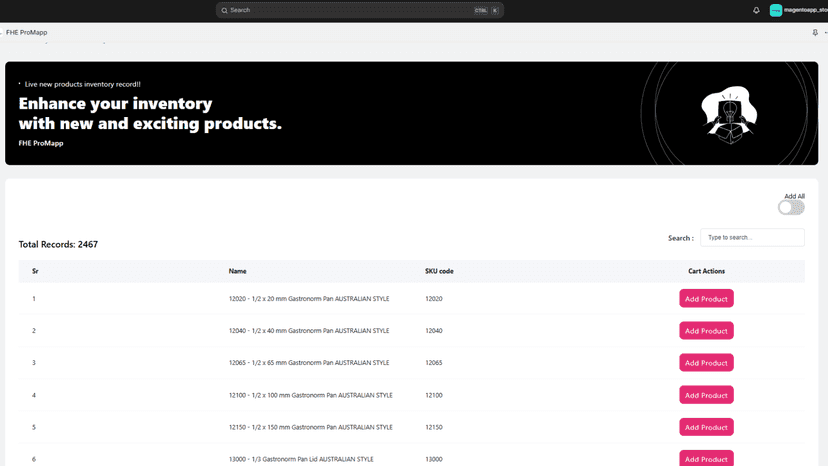Click the Name column header

coord(237,271)
